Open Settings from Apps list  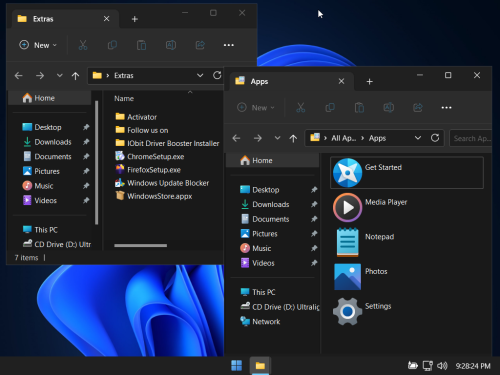tap(407, 311)
